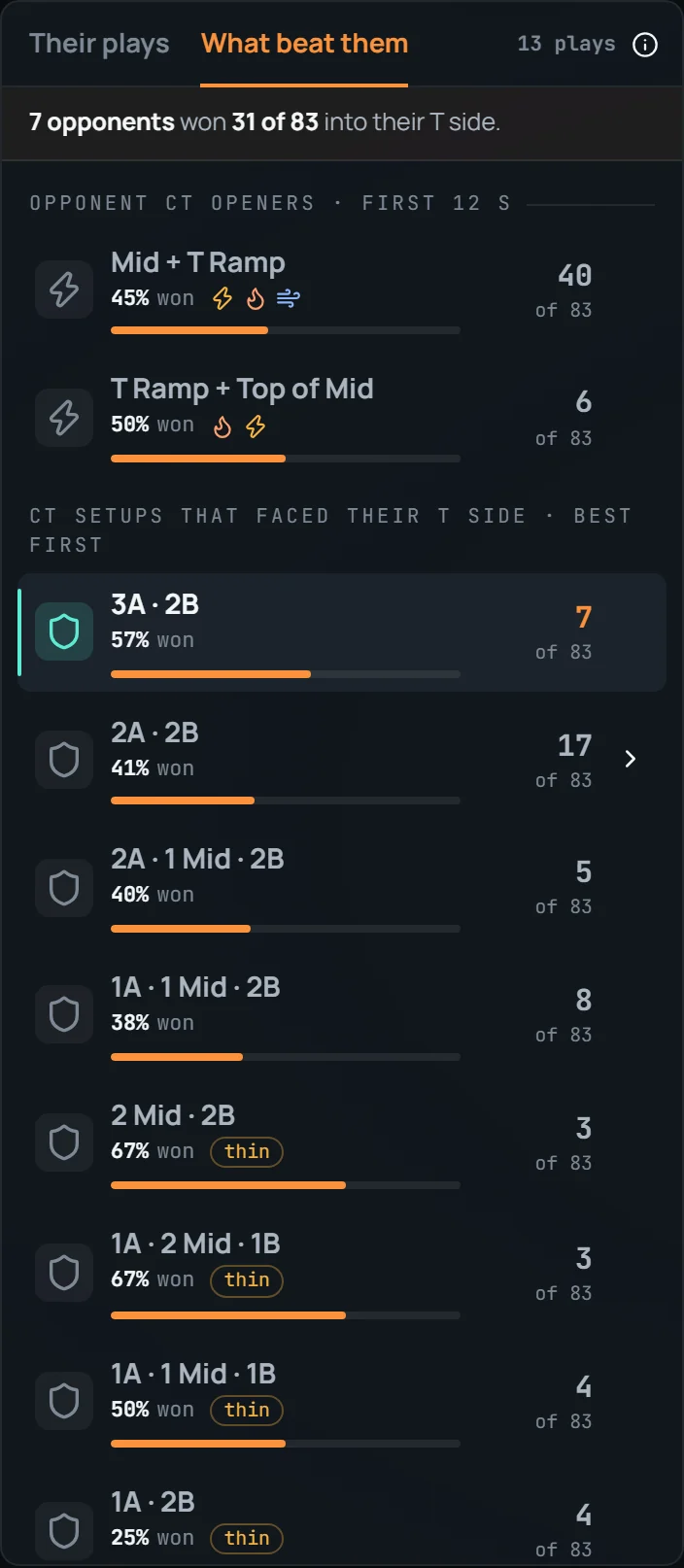Screen dimensions: 684x1568
Task: Click the Mid + T Ramp win-rate bar
Action: (x=286, y=330)
